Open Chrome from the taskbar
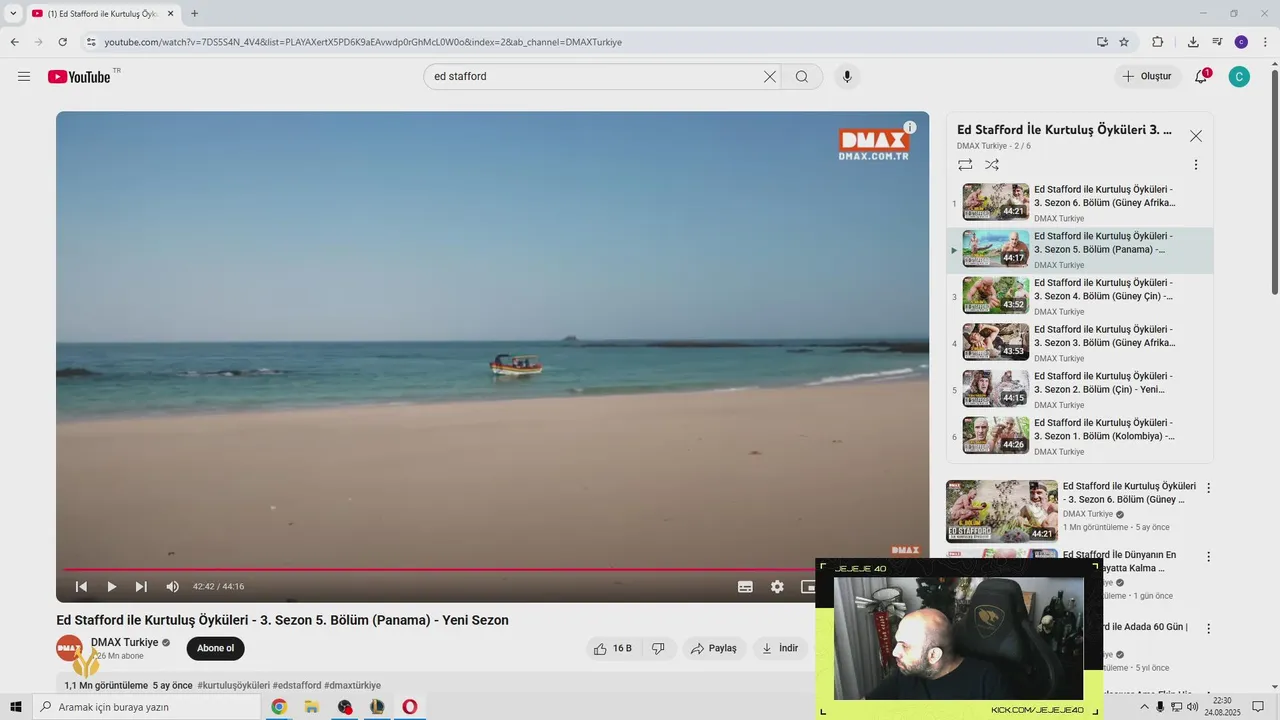The height and width of the screenshot is (720, 1280). tap(279, 707)
